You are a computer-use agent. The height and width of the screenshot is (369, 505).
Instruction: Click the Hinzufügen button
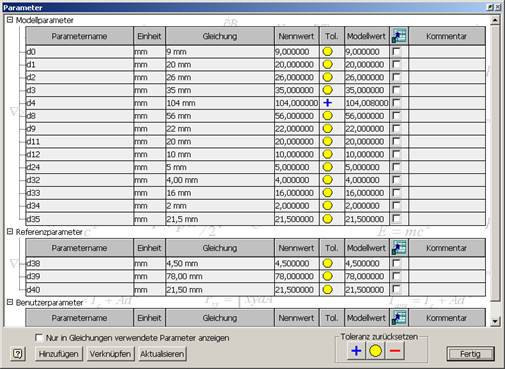click(59, 354)
